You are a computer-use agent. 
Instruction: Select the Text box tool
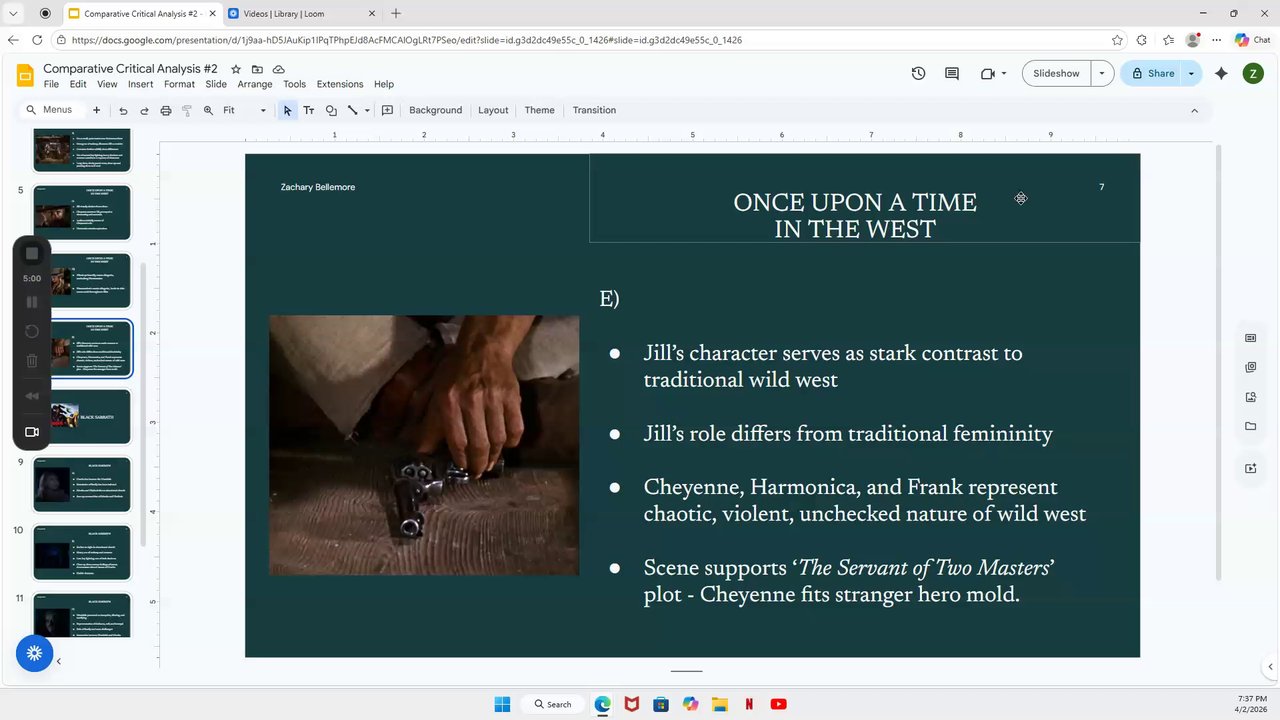(x=309, y=110)
